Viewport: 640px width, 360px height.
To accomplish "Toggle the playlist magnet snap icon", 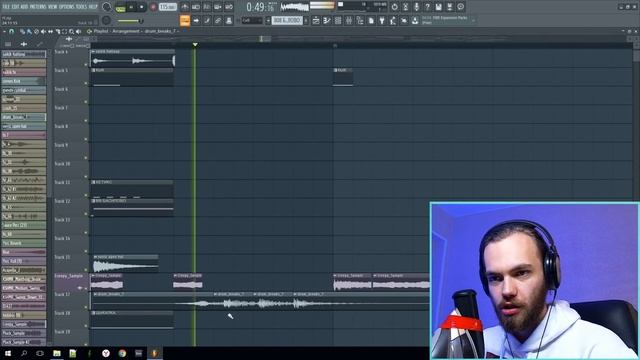I will pos(11,31).
